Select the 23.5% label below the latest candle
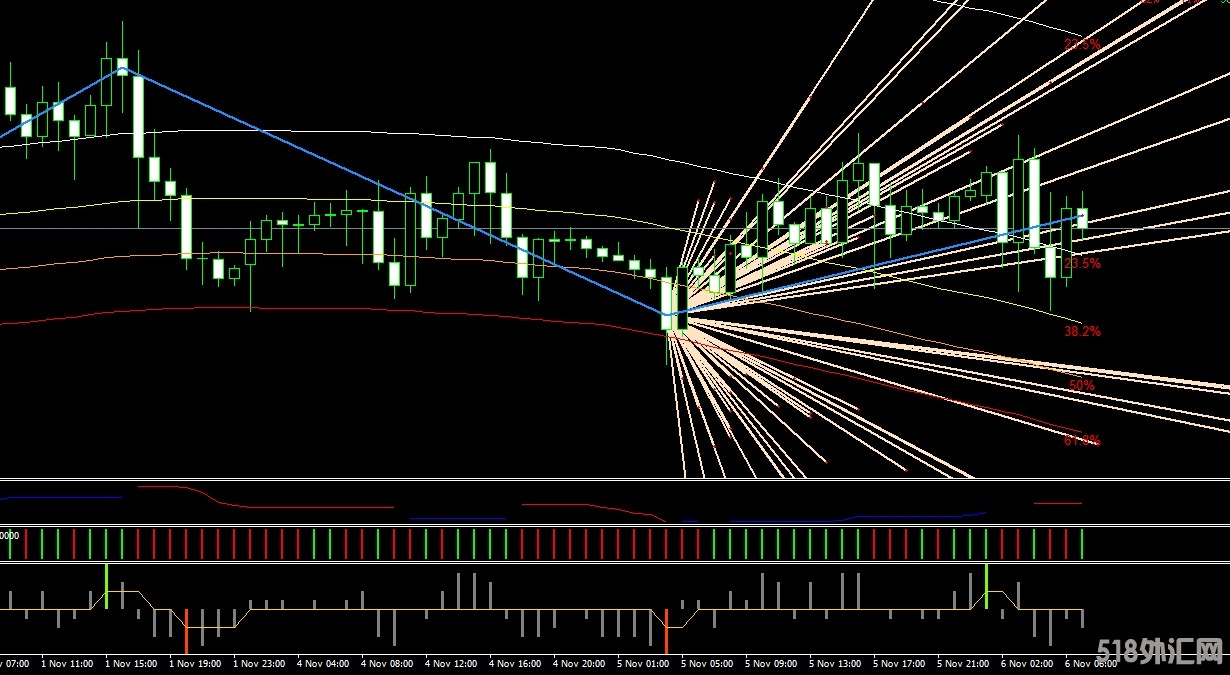 click(1082, 264)
